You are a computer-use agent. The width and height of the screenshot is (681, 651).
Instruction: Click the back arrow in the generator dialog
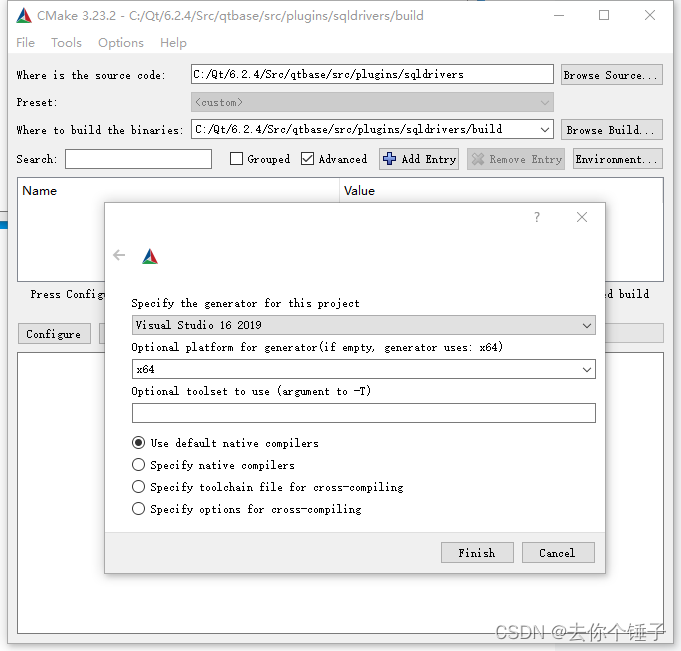coord(119,255)
